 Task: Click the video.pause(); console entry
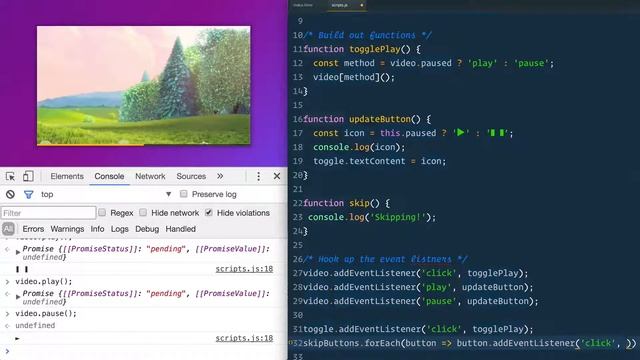click(46, 313)
